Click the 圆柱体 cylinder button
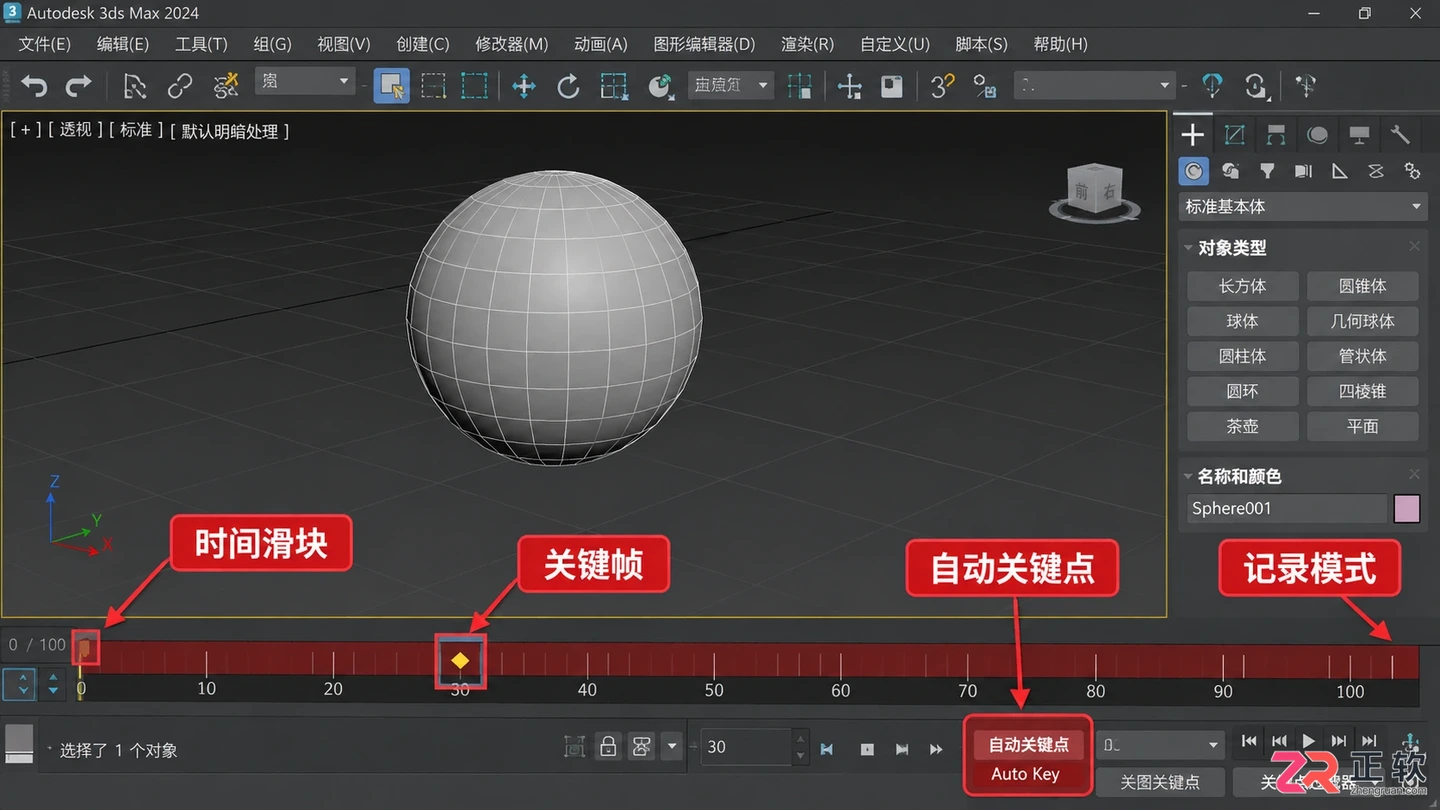 pyautogui.click(x=1243, y=356)
